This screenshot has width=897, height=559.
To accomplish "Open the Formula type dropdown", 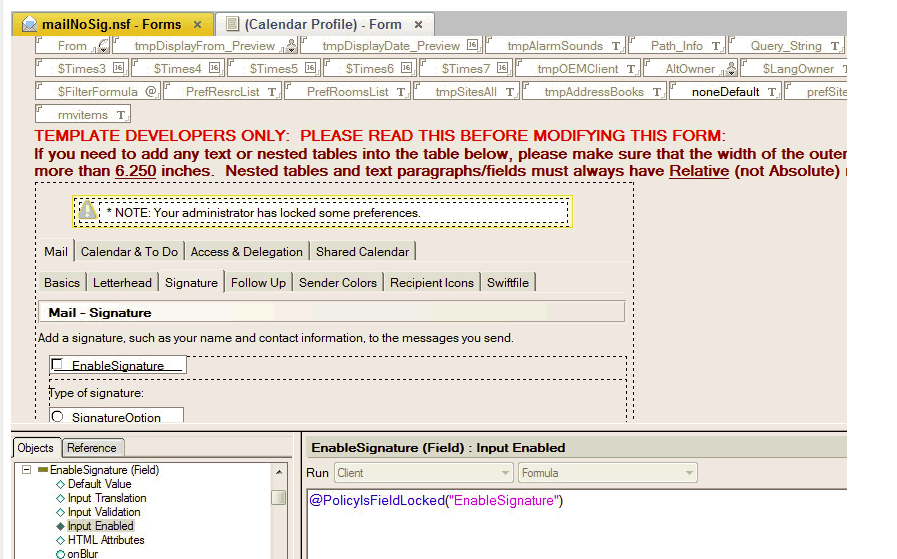I will 607,473.
